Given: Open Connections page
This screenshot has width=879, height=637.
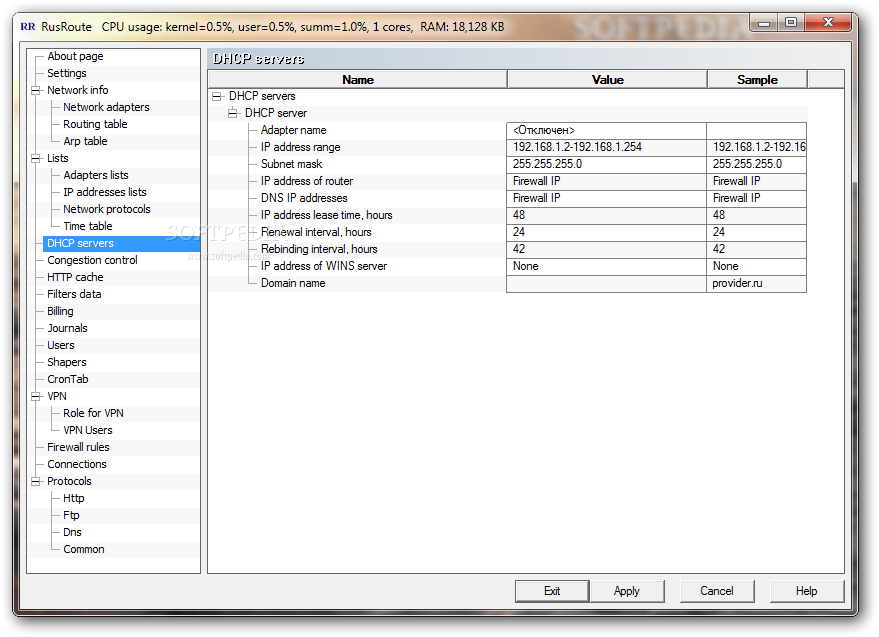Looking at the screenshot, I should coord(77,464).
